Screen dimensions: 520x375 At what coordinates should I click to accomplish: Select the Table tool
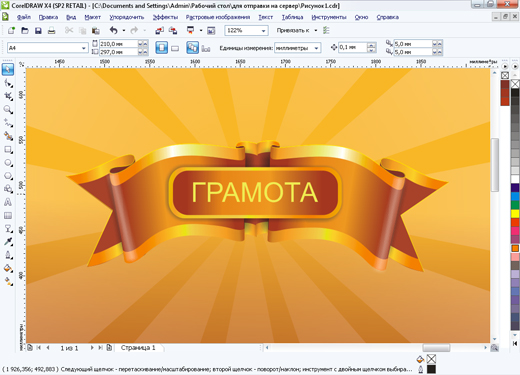coord(8,216)
